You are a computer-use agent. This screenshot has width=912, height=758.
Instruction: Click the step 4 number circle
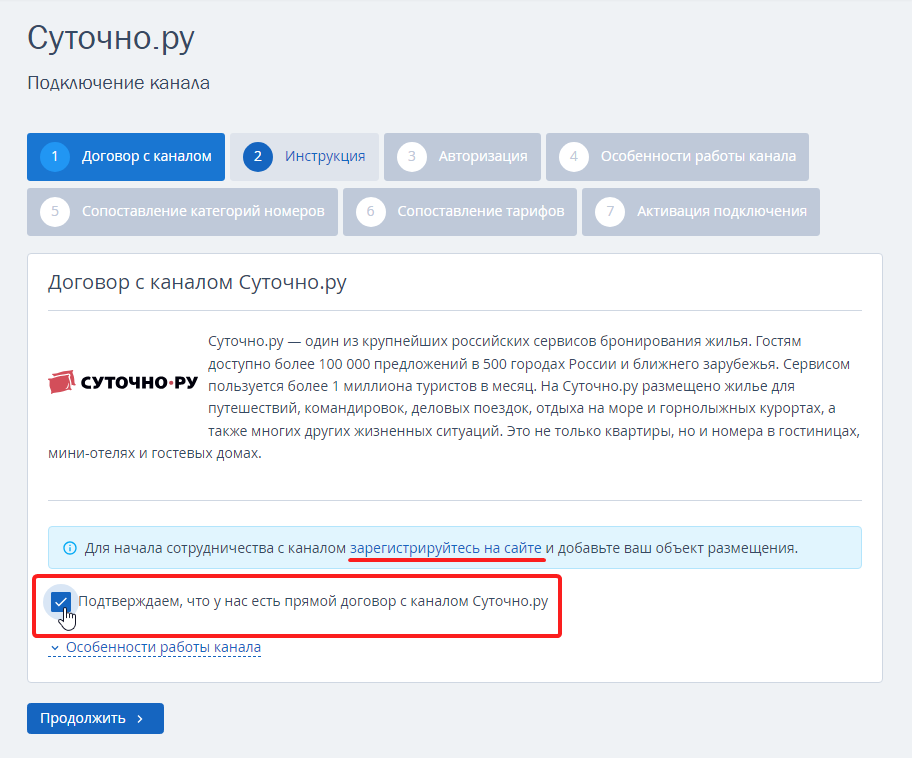tap(573, 156)
